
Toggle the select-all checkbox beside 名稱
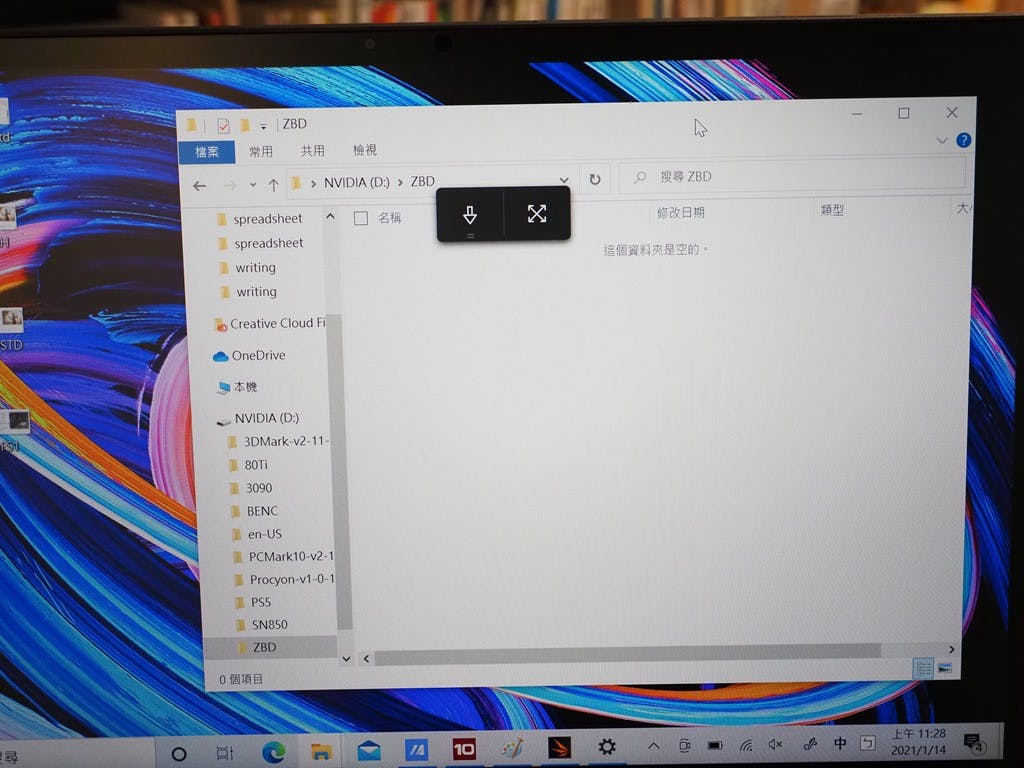[x=360, y=218]
